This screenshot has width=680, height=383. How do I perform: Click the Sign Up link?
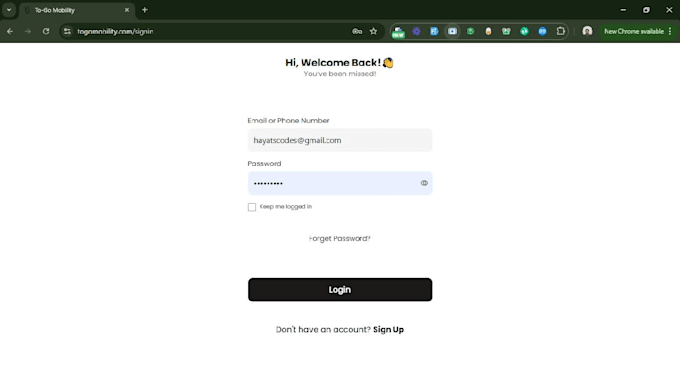tap(388, 330)
